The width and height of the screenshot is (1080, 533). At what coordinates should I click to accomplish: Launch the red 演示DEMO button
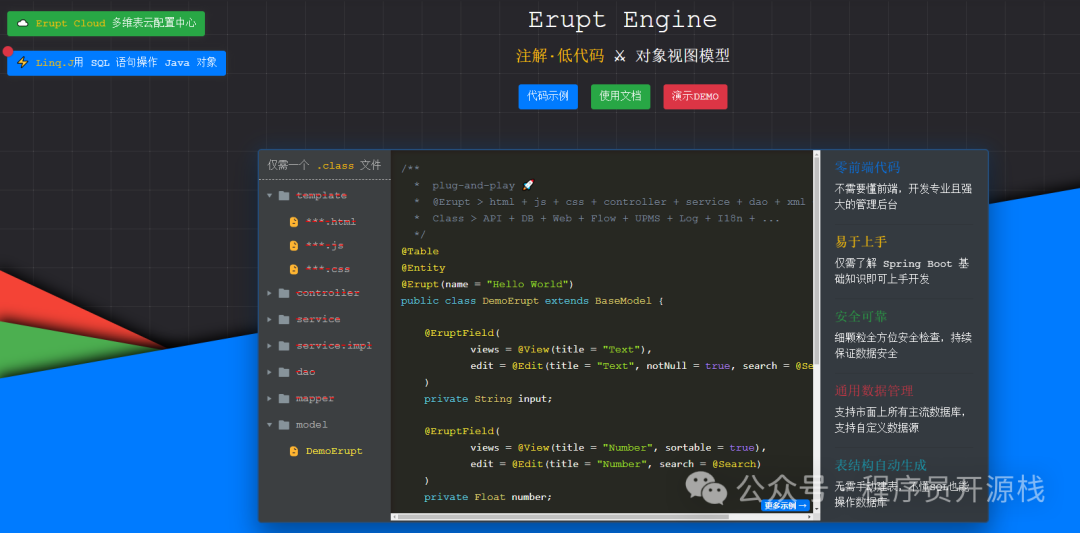(695, 97)
